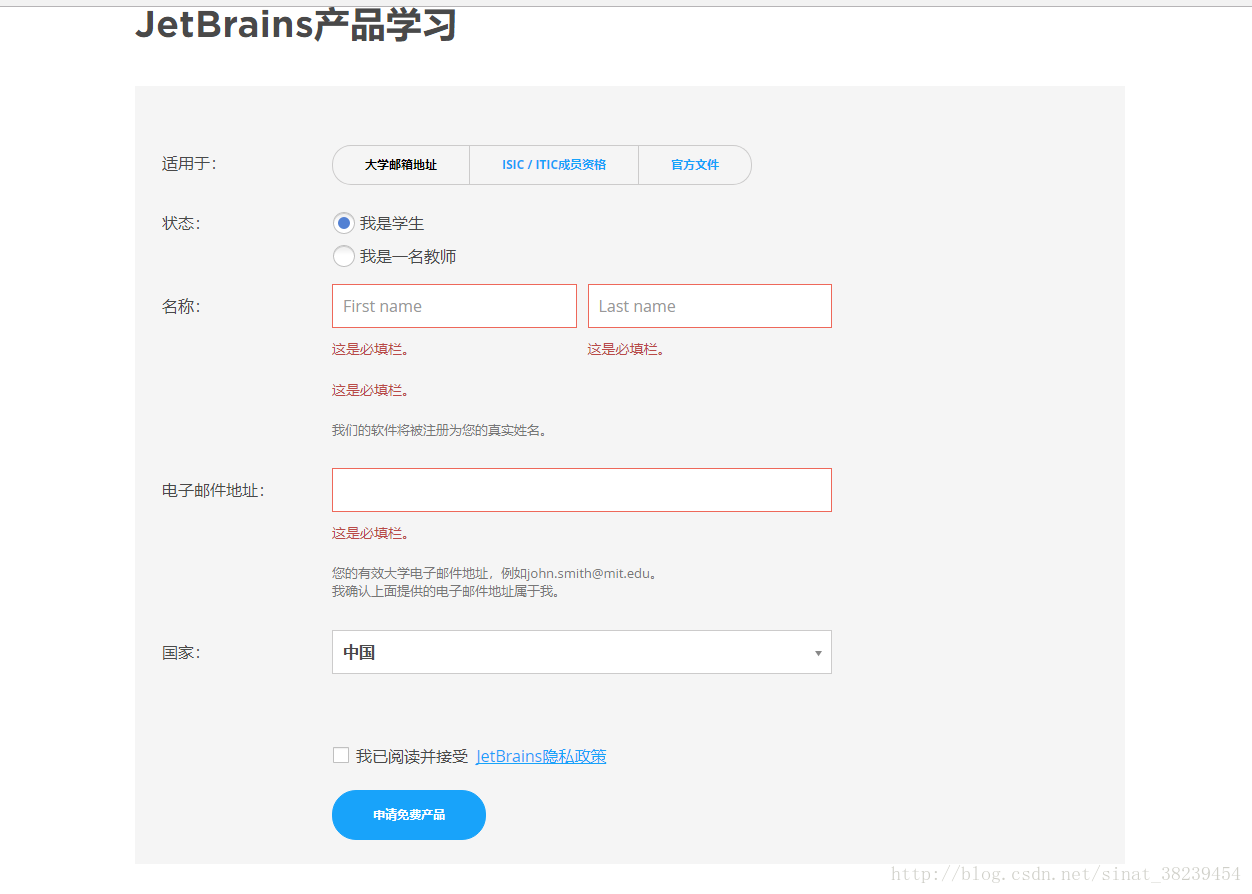Image resolution: width=1252 pixels, height=894 pixels.
Task: Open the JetBrains隐私政策 link
Action: pos(541,756)
